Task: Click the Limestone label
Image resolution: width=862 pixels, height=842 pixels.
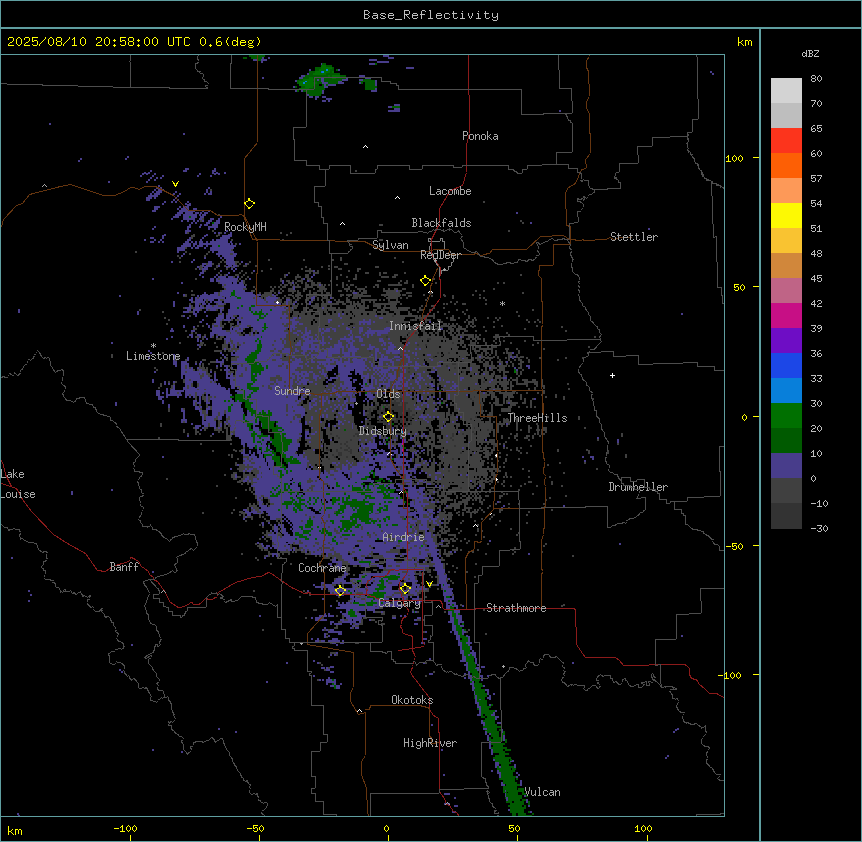Action: (153, 356)
